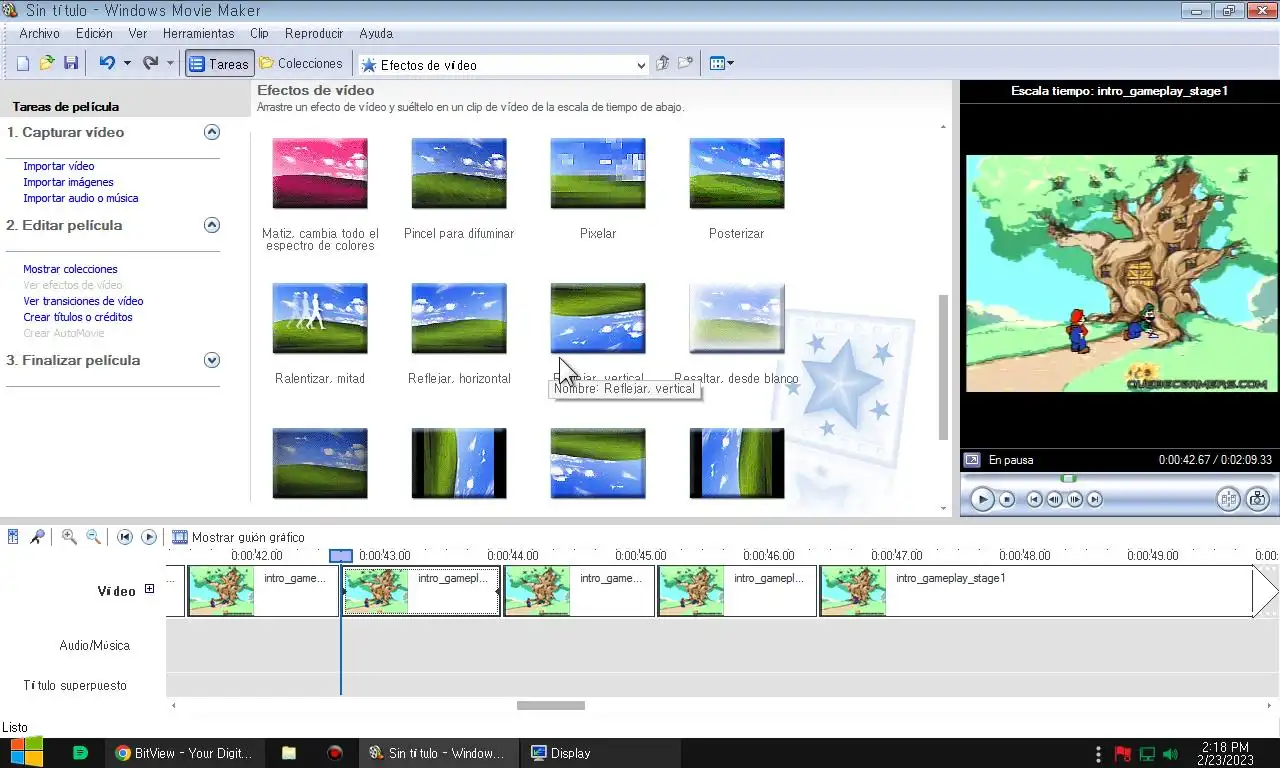Click the Forward to end preview button

pos(1095,499)
